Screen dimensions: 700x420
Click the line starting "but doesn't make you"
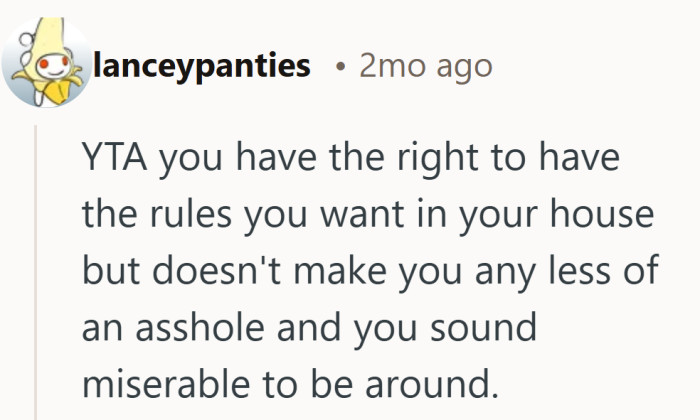click(x=371, y=272)
